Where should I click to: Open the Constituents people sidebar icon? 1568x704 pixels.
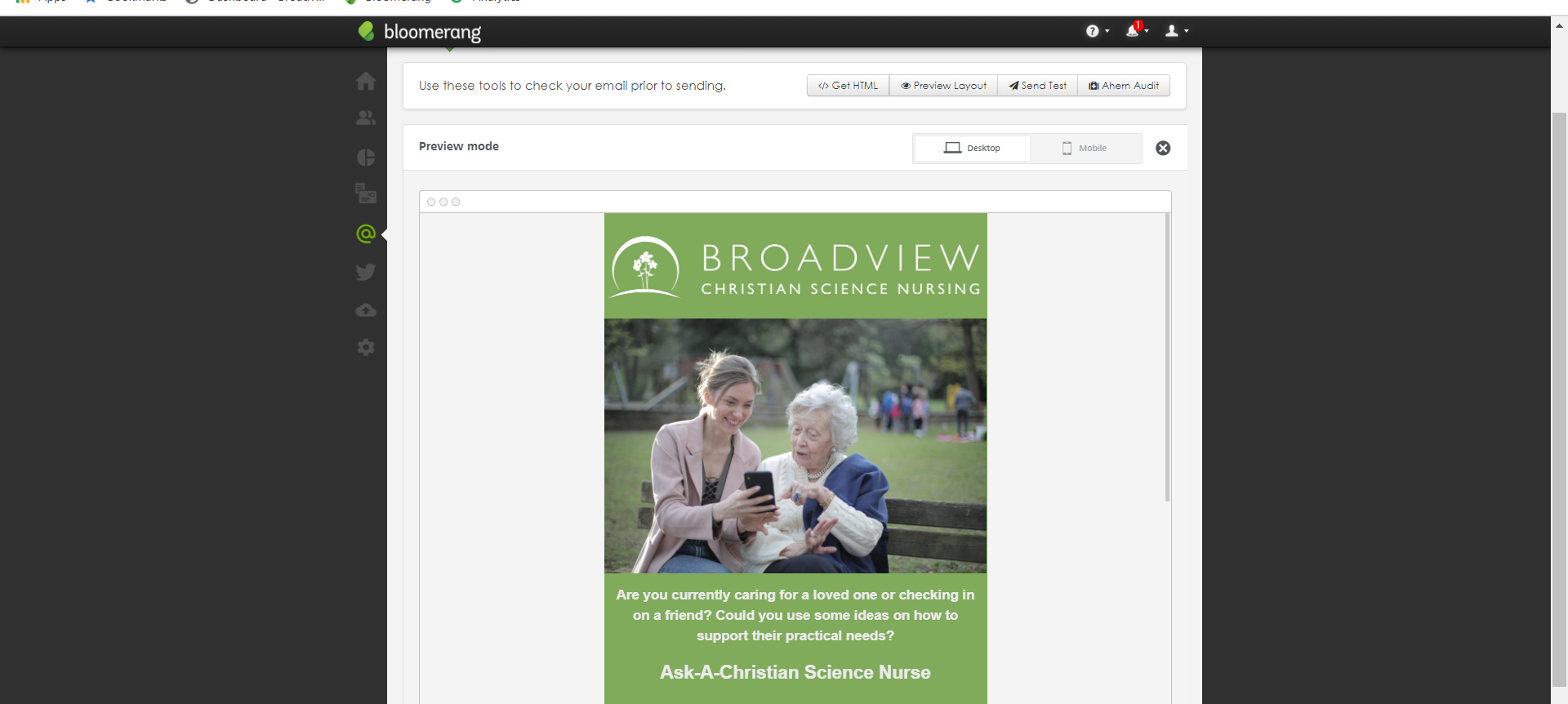coord(366,118)
